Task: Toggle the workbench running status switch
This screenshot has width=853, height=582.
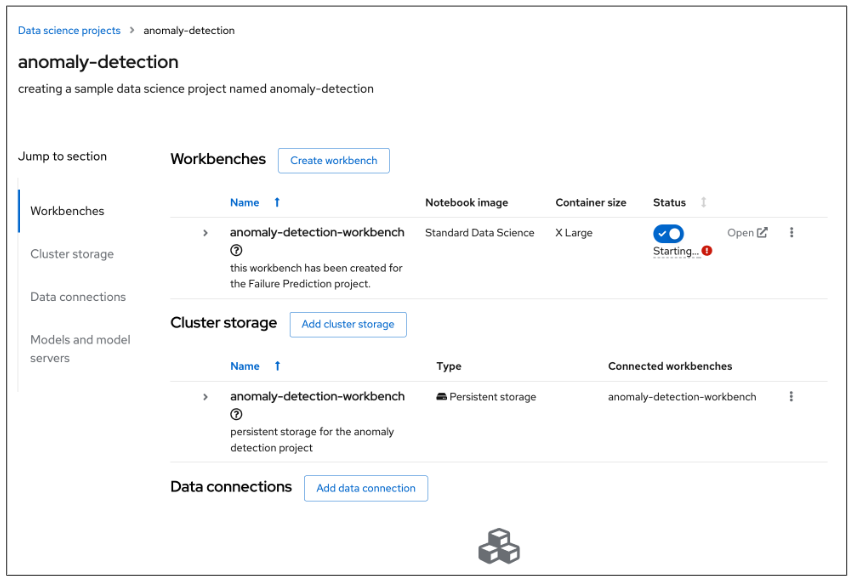Action: (x=668, y=233)
